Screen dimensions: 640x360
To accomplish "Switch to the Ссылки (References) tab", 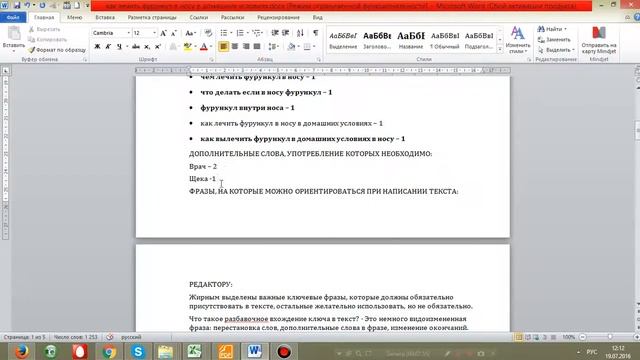I will (199, 18).
